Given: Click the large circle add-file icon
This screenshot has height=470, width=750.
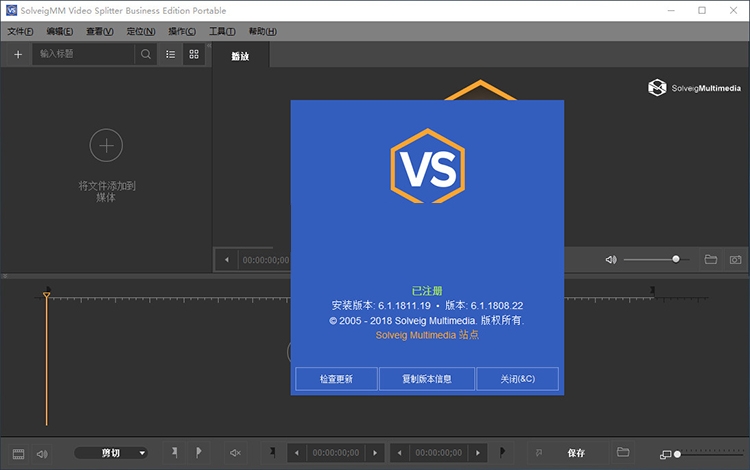Looking at the screenshot, I should (x=106, y=146).
